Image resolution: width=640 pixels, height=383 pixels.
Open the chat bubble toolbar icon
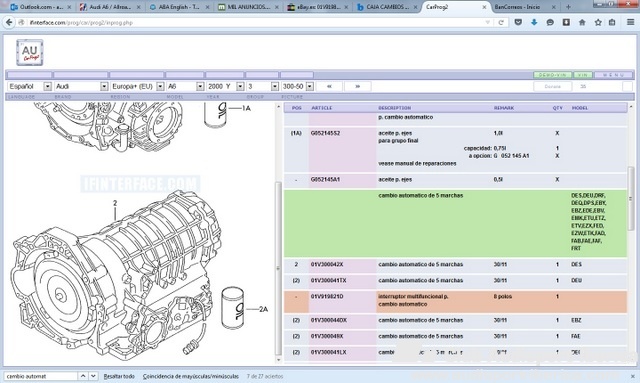coord(550,22)
